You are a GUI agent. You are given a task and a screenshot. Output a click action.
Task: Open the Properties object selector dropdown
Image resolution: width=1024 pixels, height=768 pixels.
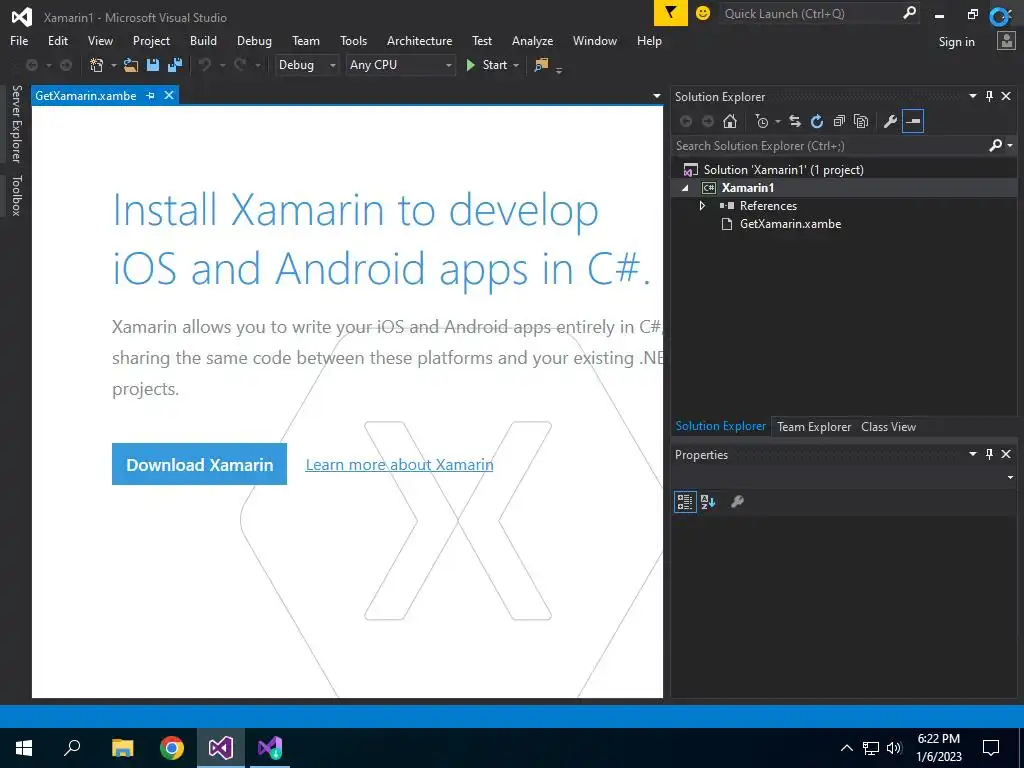point(1010,477)
